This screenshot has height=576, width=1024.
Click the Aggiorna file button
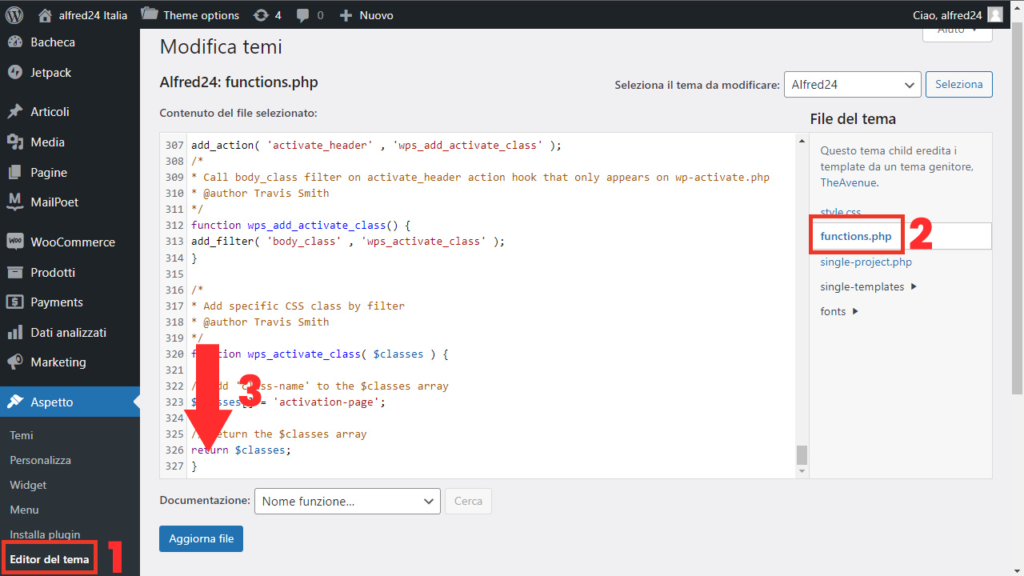pos(201,539)
